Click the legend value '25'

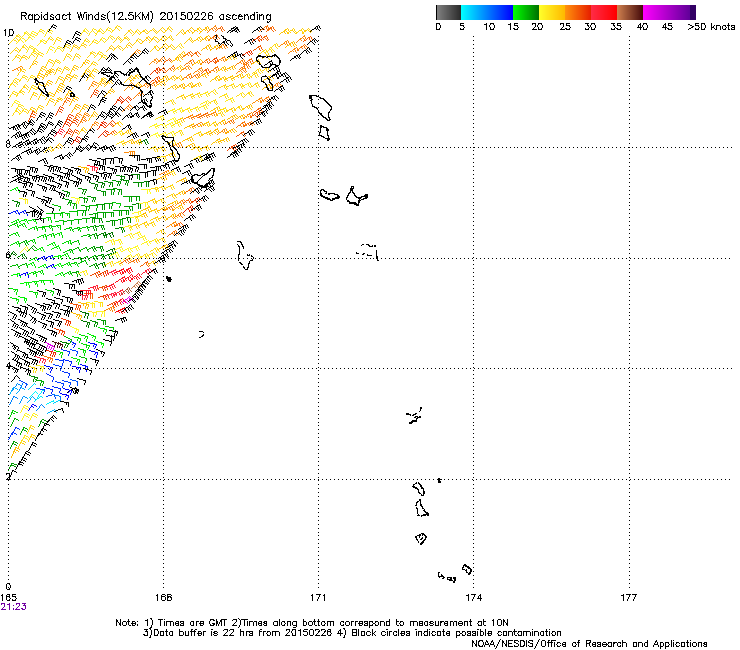coord(565,27)
